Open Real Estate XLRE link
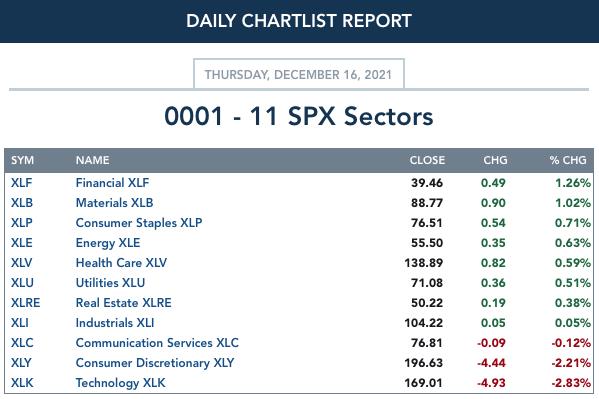The image size is (599, 399). 124,303
